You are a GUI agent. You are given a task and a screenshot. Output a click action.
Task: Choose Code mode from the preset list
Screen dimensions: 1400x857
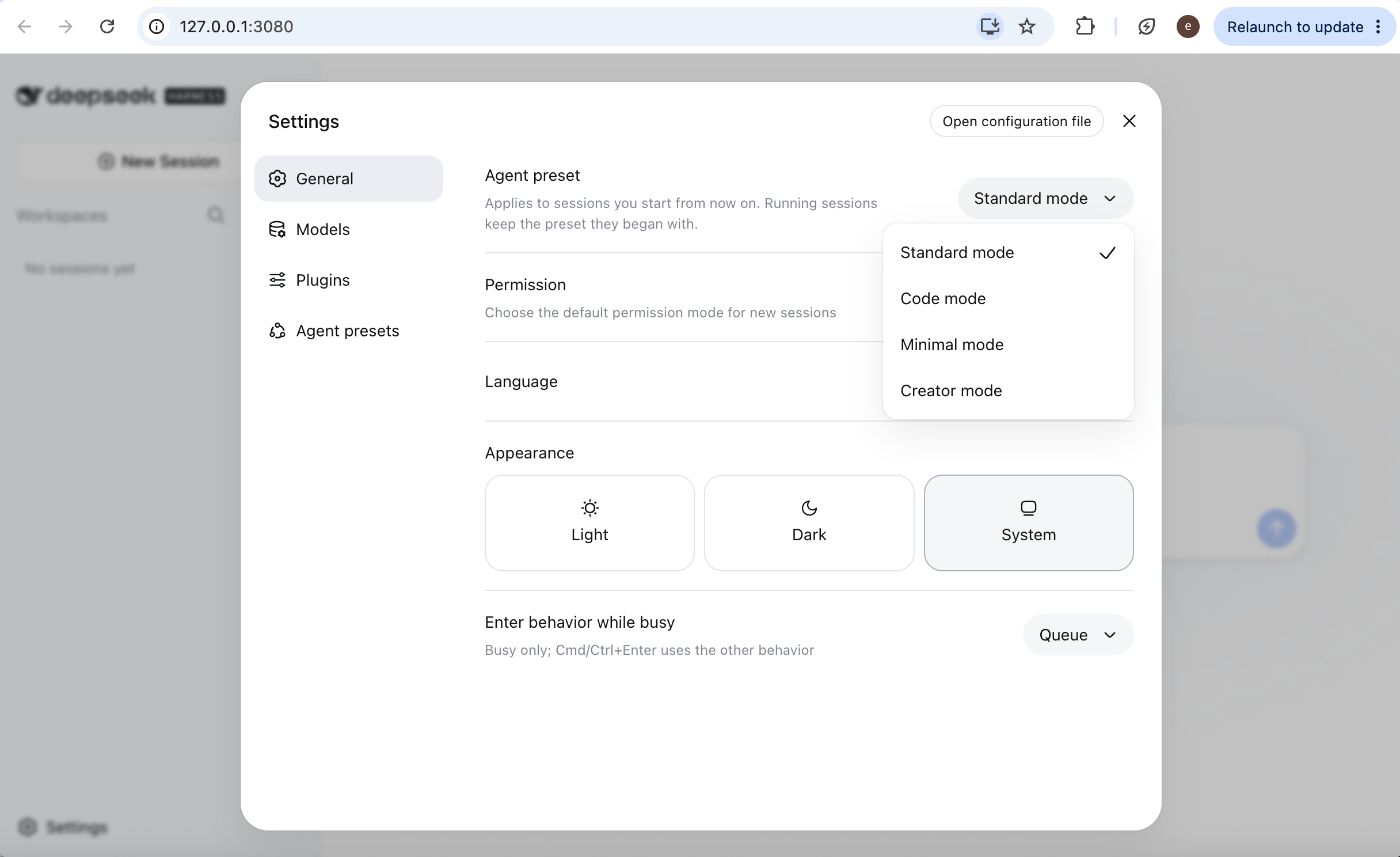click(x=1008, y=298)
